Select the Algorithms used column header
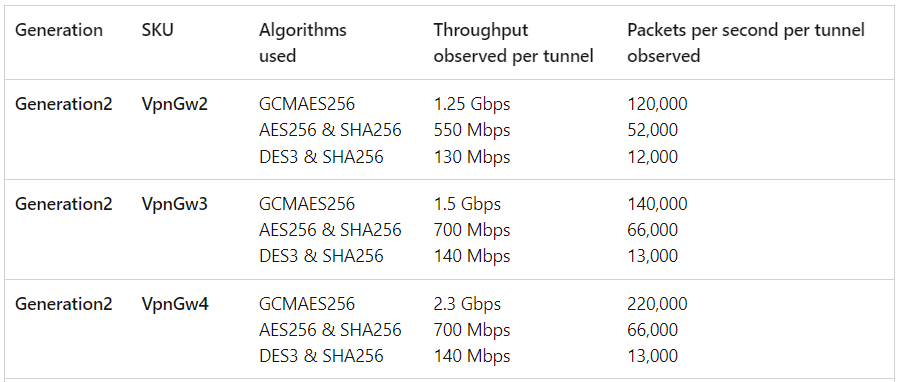 (303, 43)
